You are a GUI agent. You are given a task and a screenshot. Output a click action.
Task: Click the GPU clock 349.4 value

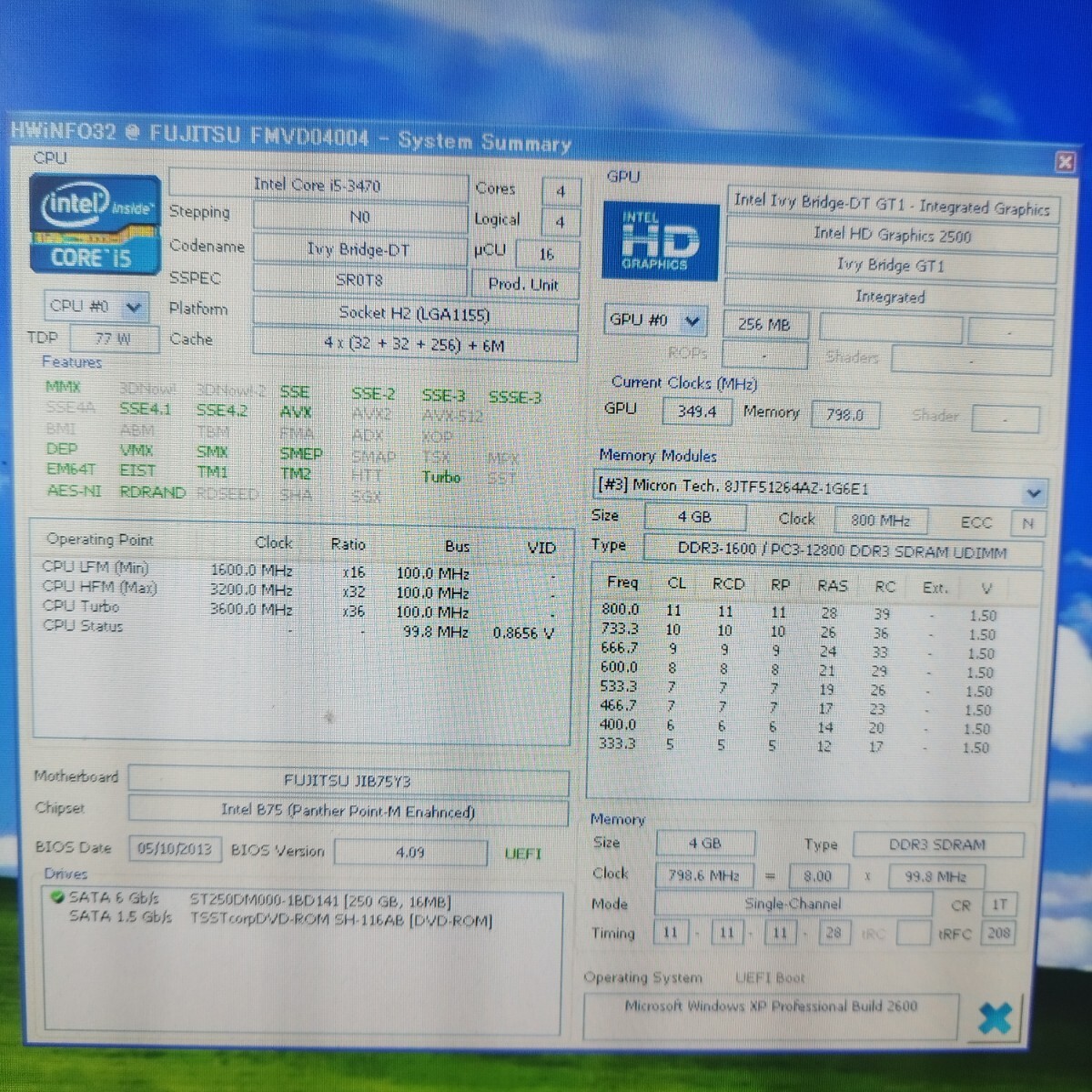pos(697,411)
